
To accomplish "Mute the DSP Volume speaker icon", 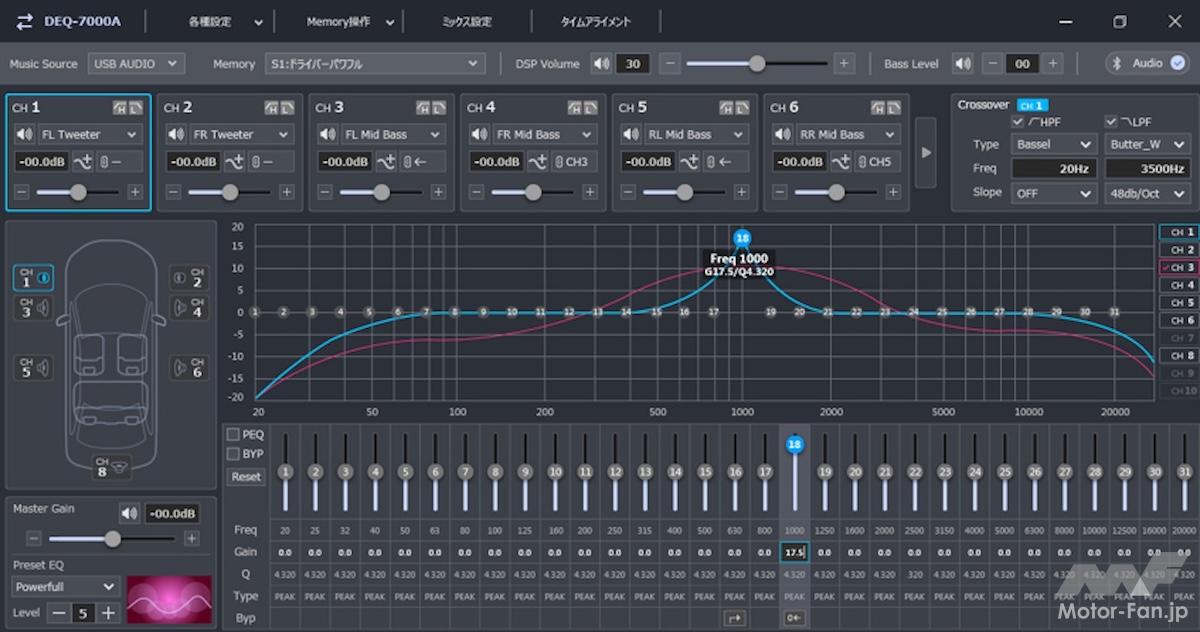I will point(600,64).
